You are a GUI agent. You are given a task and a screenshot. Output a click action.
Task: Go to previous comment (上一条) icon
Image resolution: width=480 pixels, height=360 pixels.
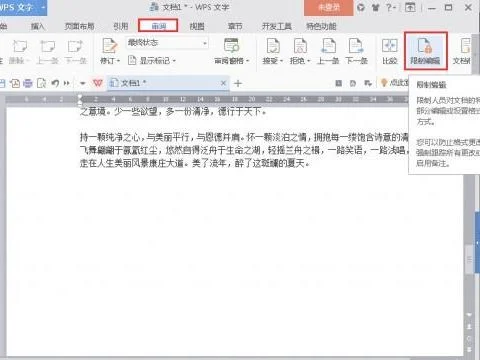click(47, 46)
